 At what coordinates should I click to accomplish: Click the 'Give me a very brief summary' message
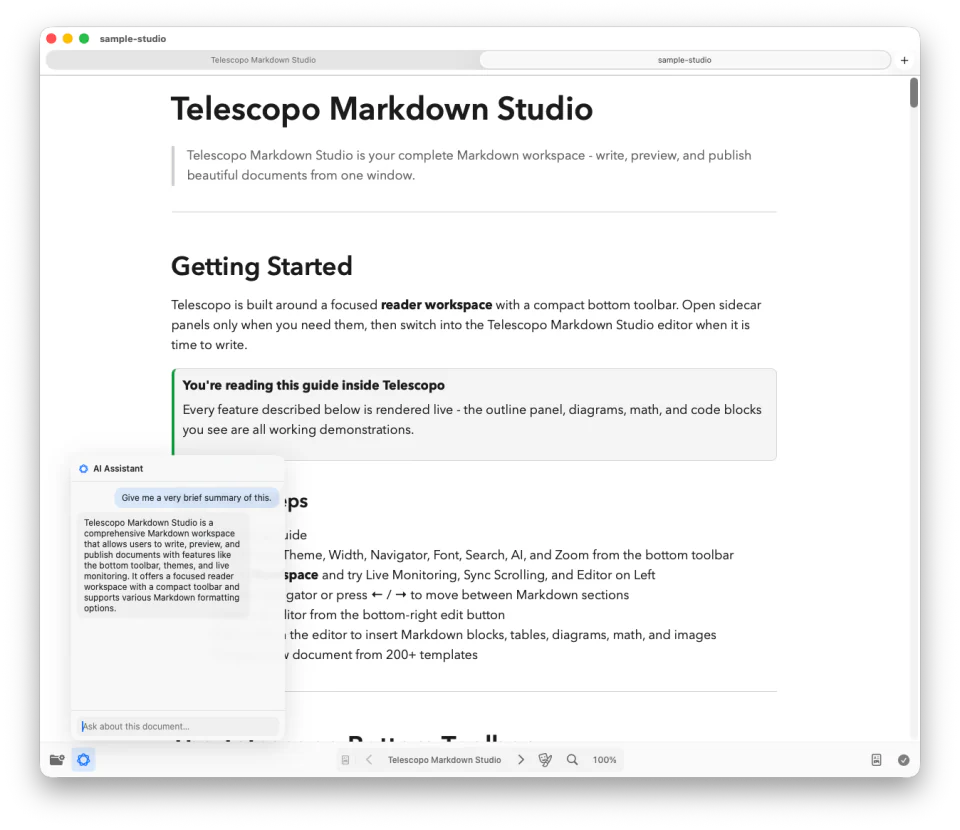(x=196, y=498)
